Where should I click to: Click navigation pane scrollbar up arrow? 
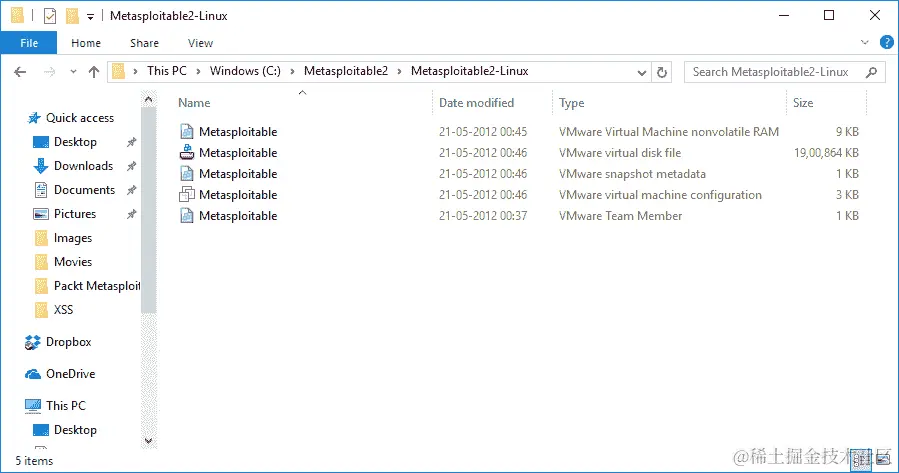(x=148, y=100)
